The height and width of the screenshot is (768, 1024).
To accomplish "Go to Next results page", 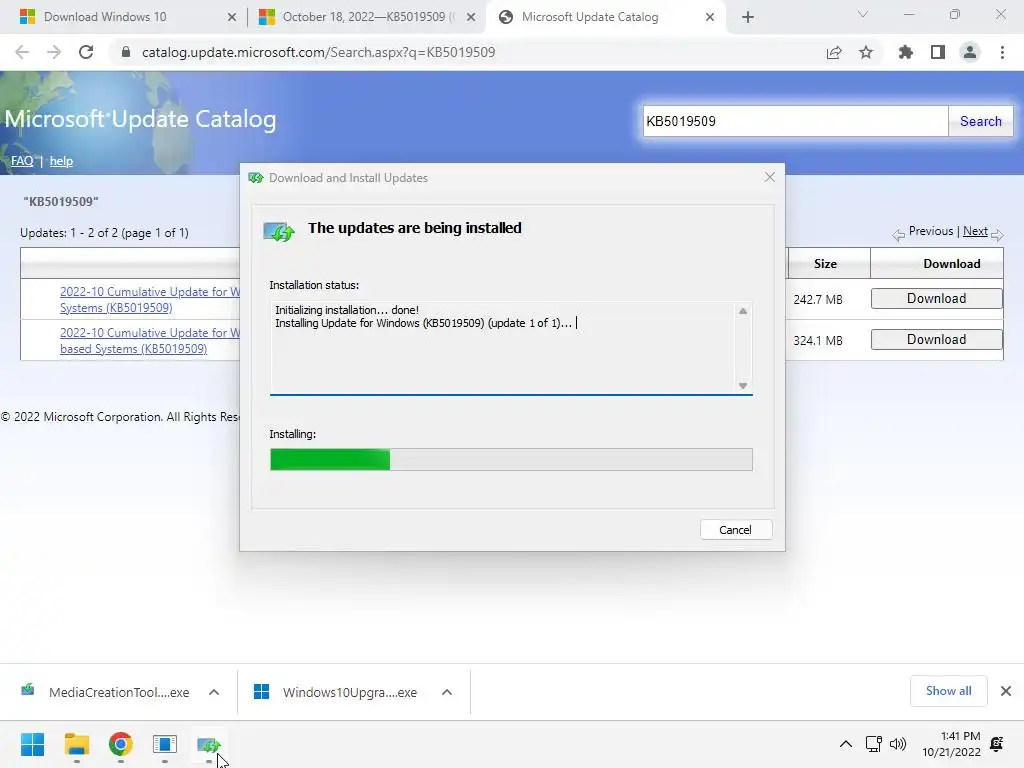I will point(975,231).
